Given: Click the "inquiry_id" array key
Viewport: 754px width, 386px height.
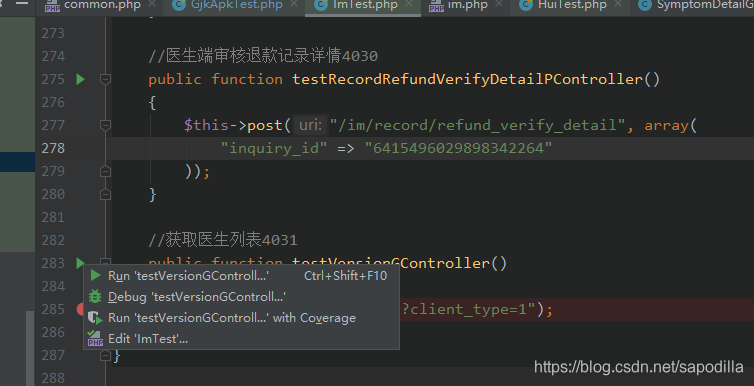Looking at the screenshot, I should pos(274,148).
